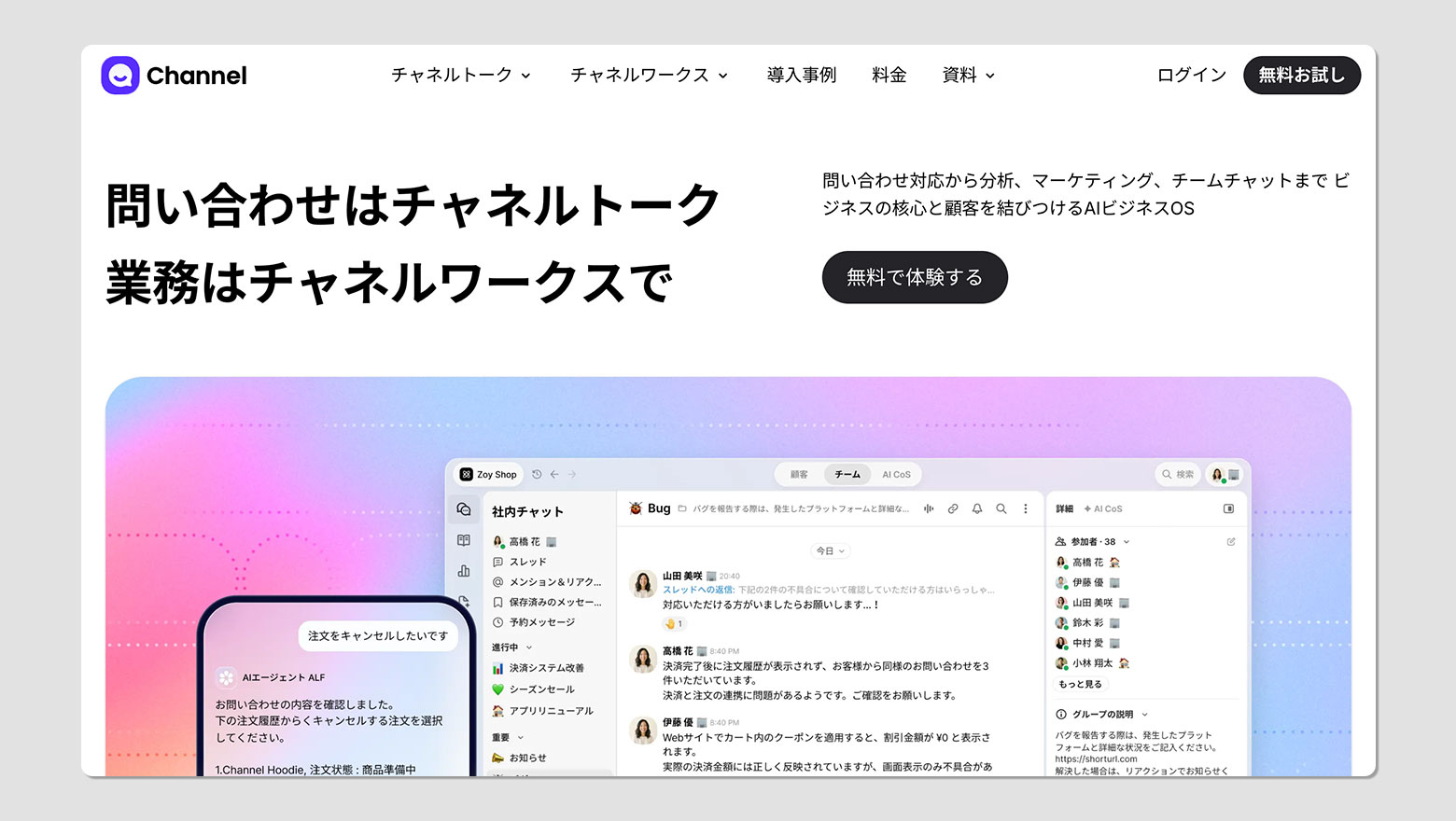
Task: Select the 決済システム改善 channel
Action: pos(539,668)
